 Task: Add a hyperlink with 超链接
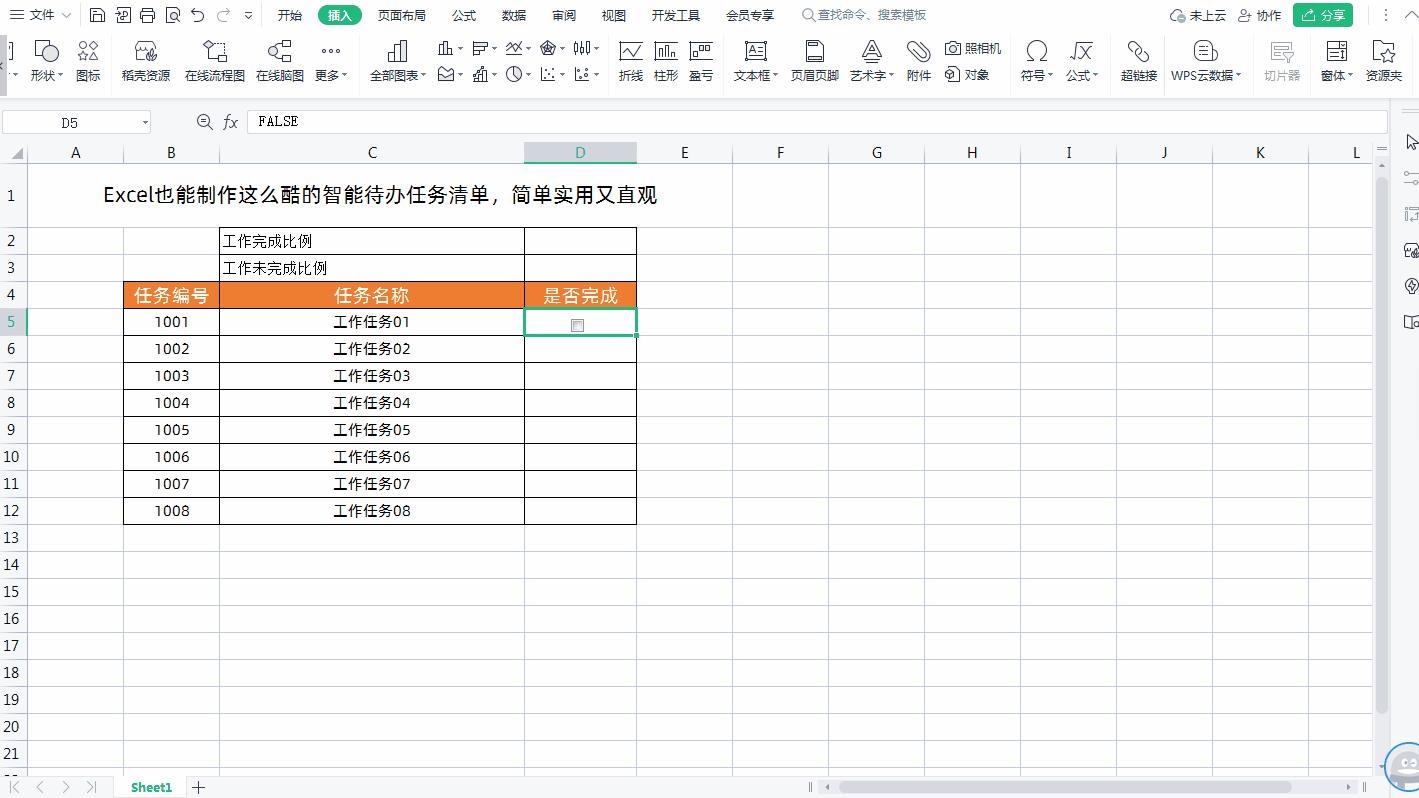pyautogui.click(x=1137, y=60)
